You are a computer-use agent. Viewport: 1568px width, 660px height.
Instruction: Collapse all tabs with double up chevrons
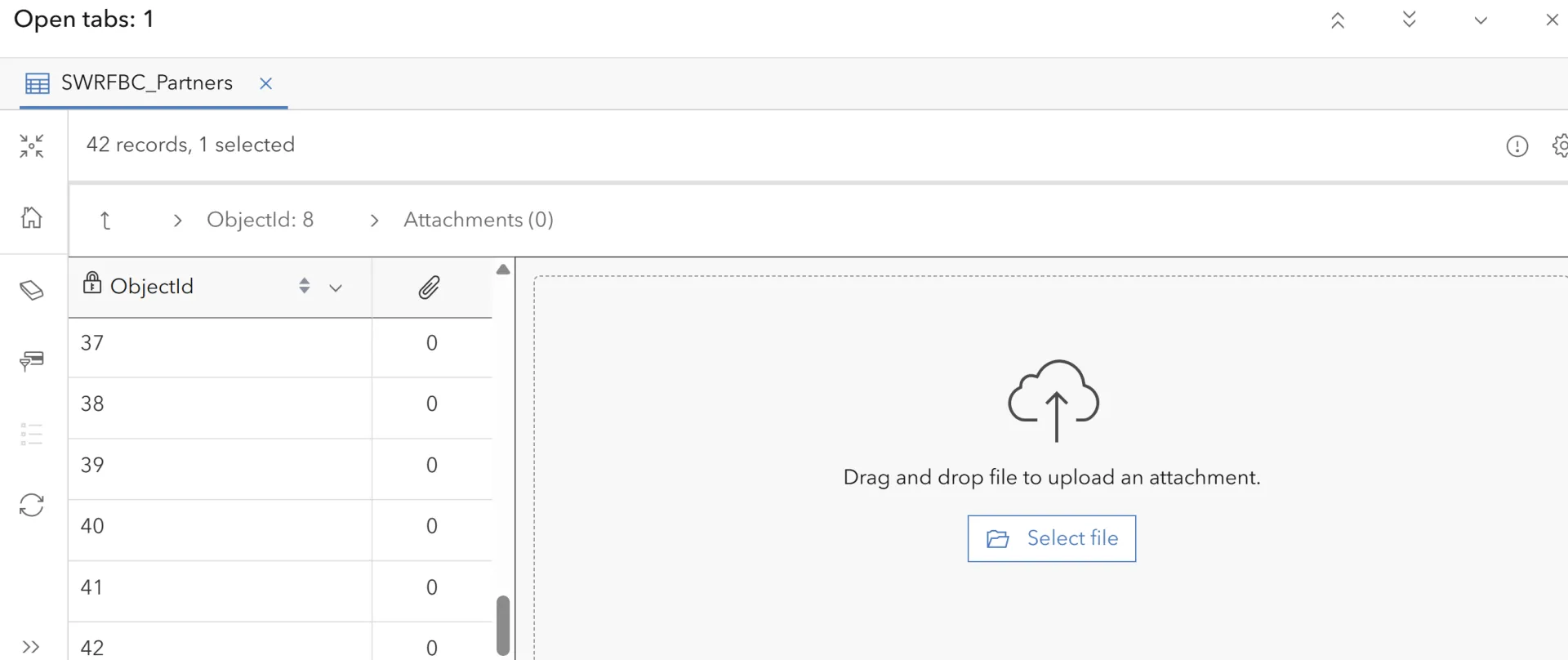1338,20
